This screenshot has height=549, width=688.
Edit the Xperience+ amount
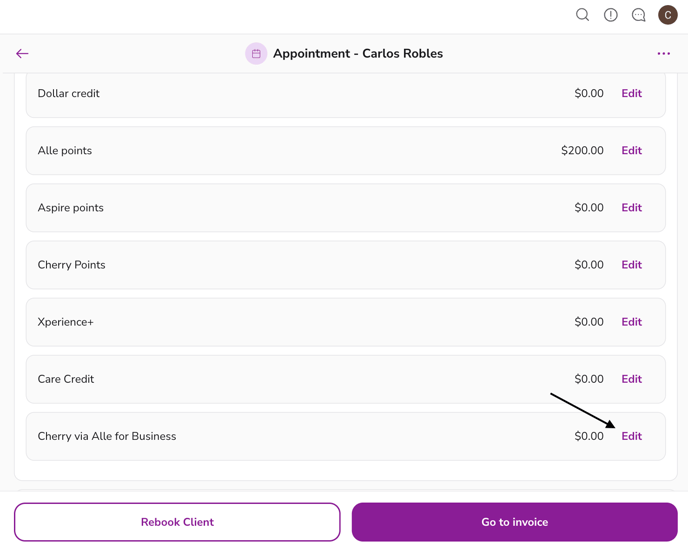pos(631,322)
